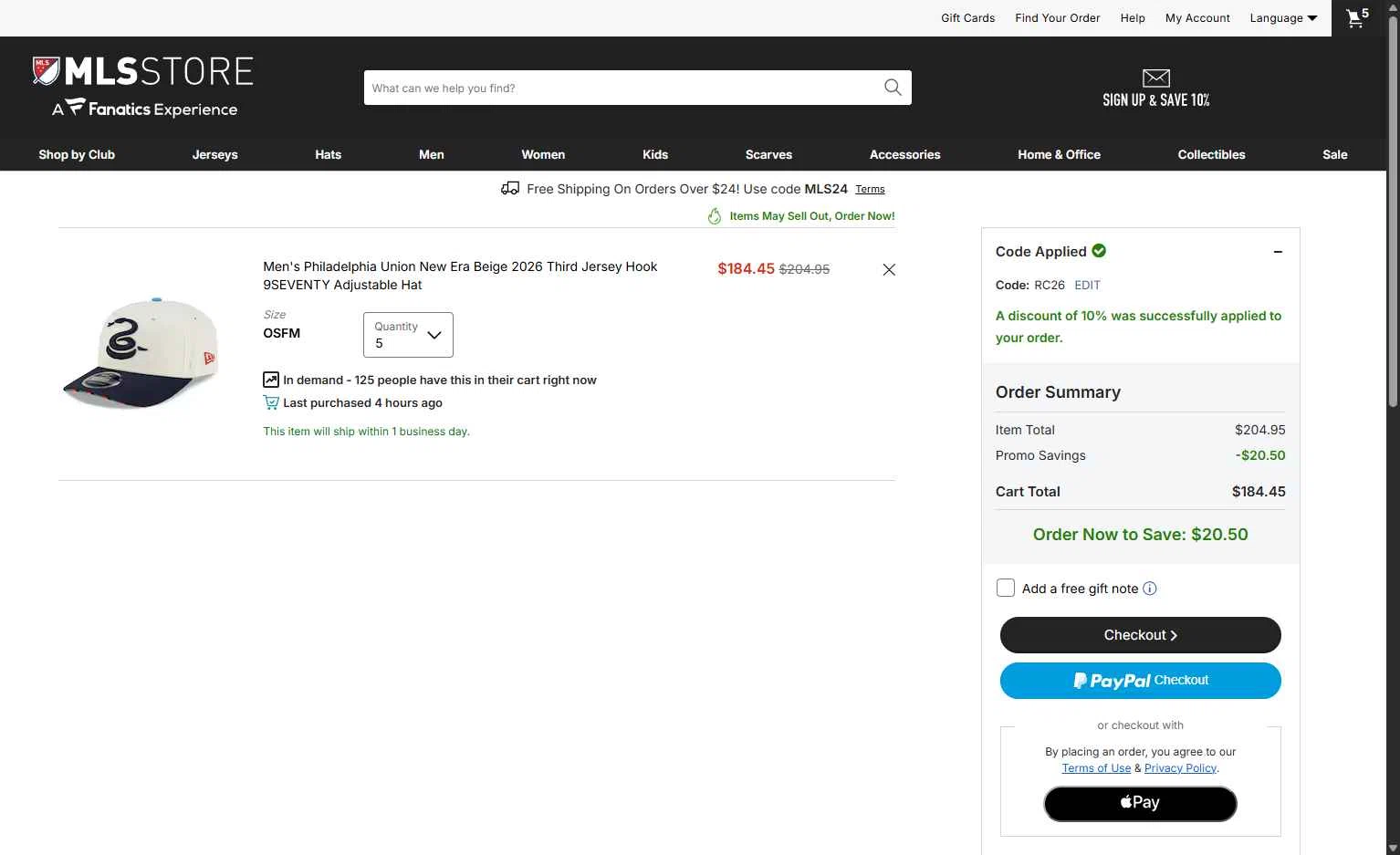Screen dimensions: 1400x855
Task: Click the in-demand trending icon
Action: pyautogui.click(x=271, y=380)
